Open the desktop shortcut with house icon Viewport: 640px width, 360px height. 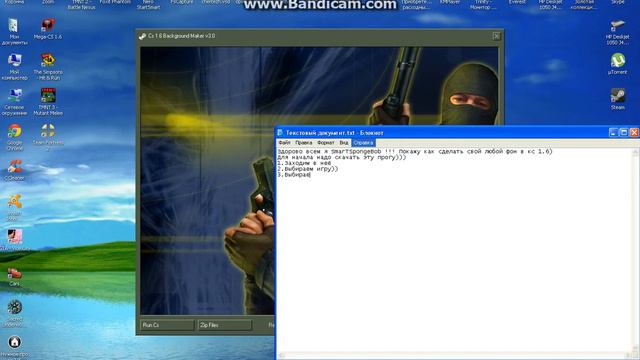(x=14, y=347)
